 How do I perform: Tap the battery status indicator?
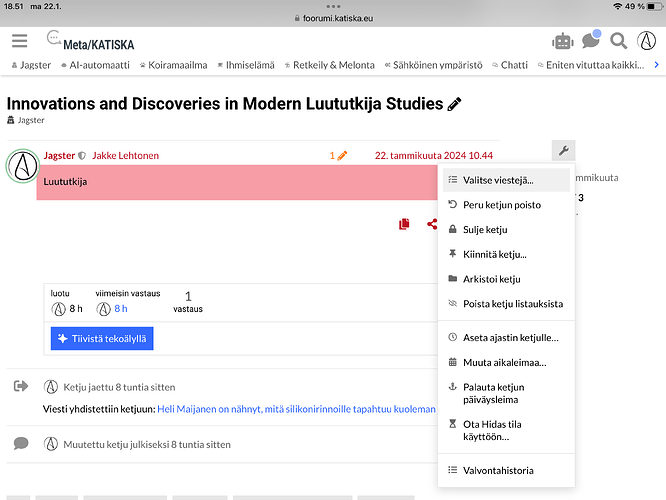655,6
